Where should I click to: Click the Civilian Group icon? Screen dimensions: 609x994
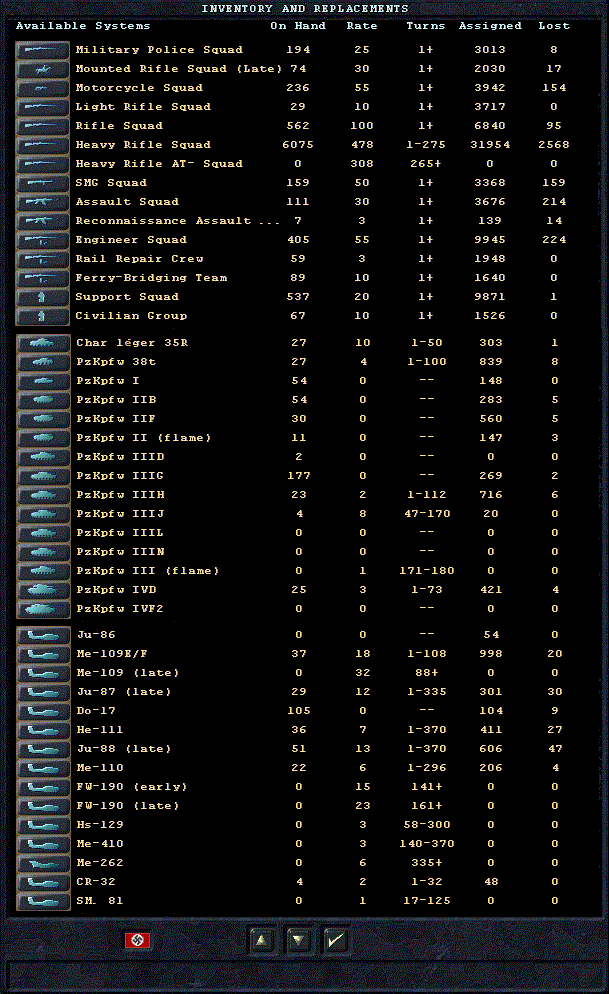[x=42, y=316]
